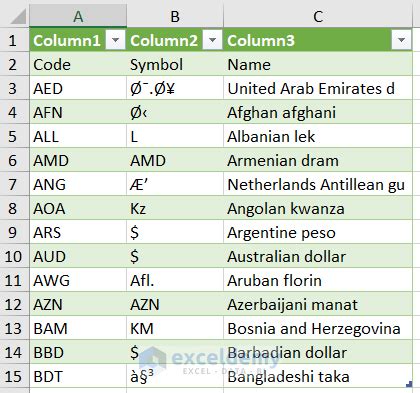Select the 'Albanian lek' cell

tap(318, 136)
